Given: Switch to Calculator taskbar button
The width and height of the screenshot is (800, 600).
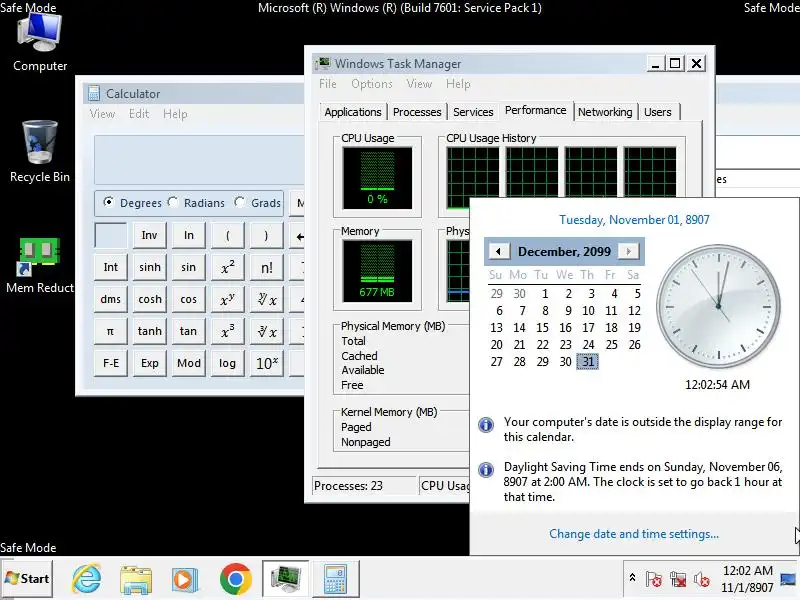Looking at the screenshot, I should click(335, 579).
